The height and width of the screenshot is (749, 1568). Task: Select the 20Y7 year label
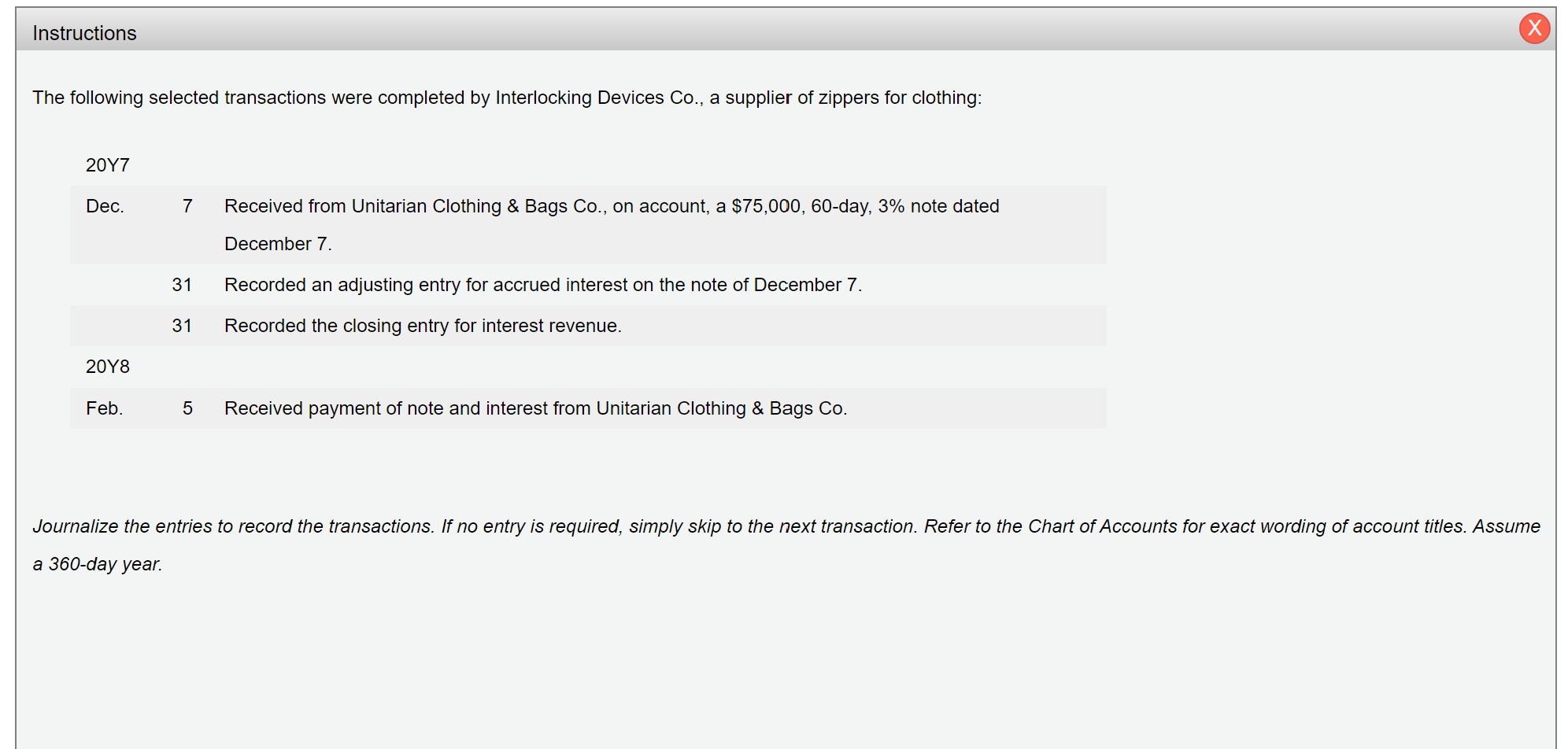click(x=108, y=165)
